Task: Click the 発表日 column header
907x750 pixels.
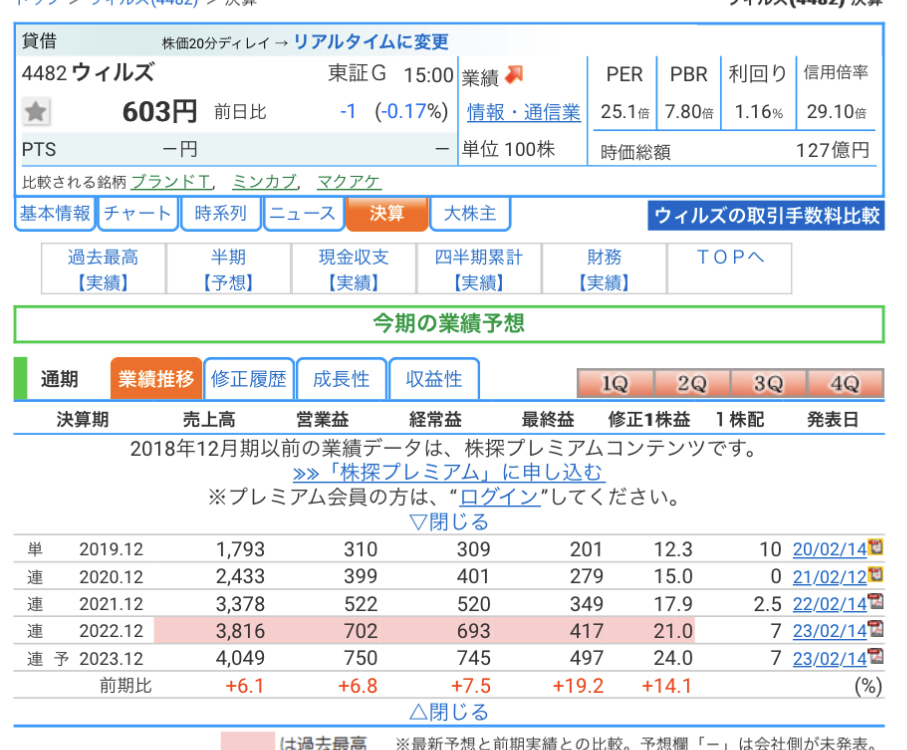Action: point(832,419)
